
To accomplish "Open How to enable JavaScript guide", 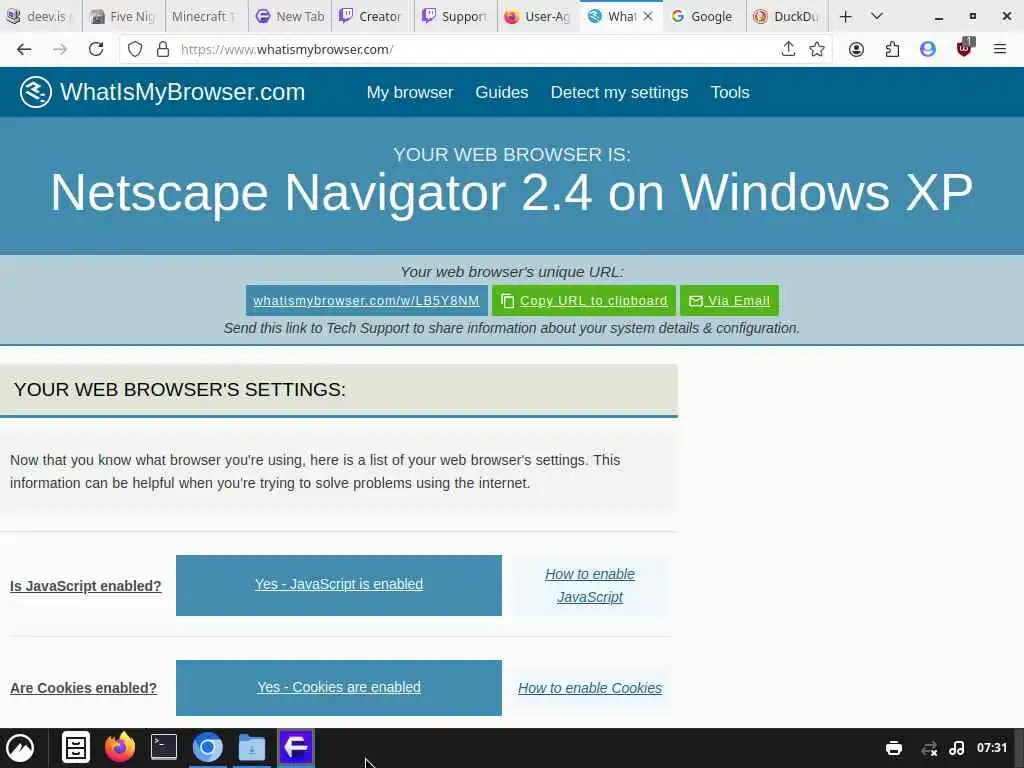I will pos(590,586).
